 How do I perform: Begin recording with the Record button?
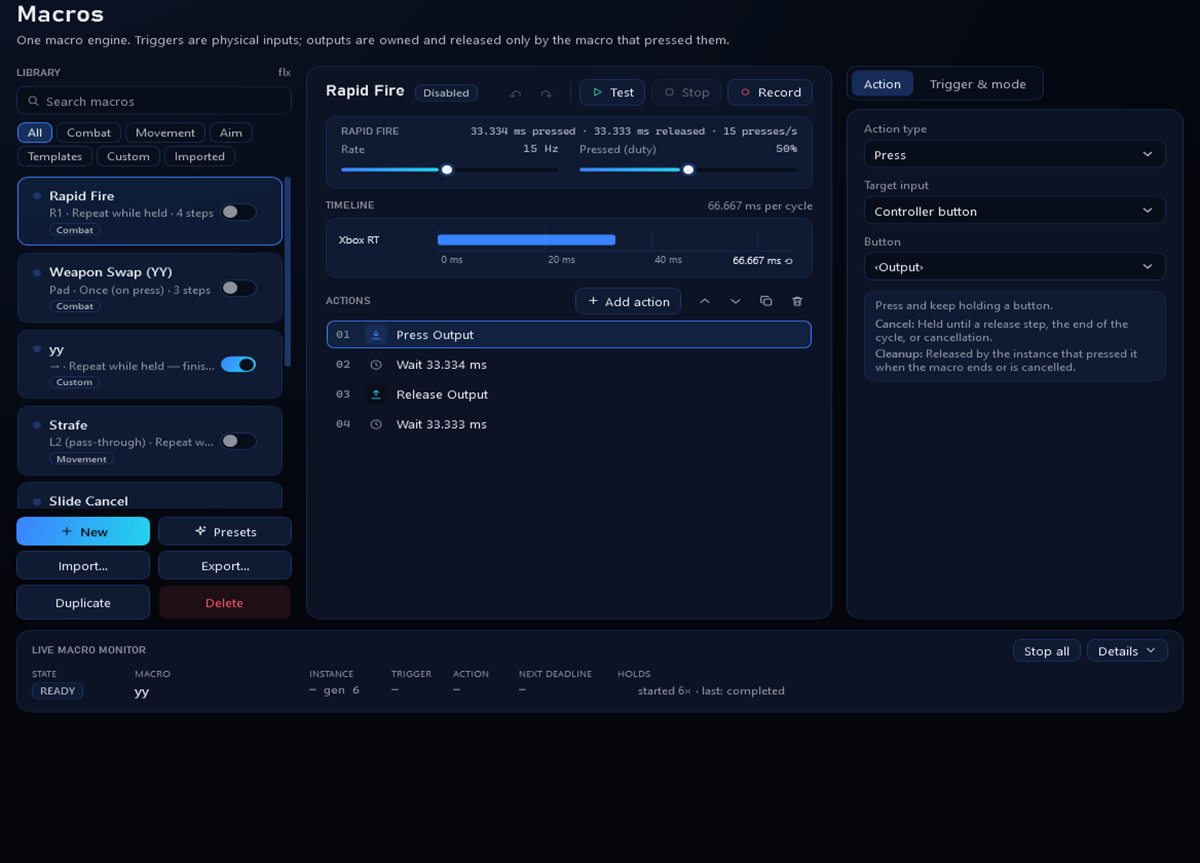pos(770,92)
